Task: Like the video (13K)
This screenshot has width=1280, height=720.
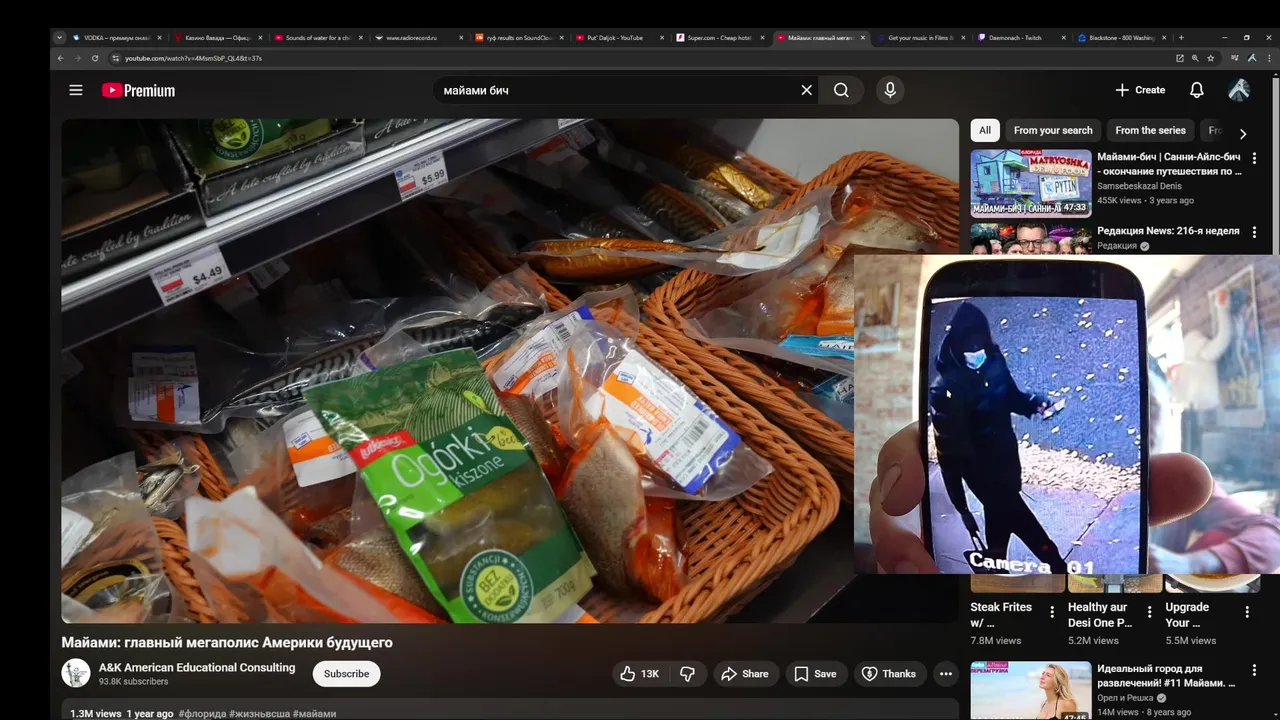Action: tap(640, 674)
